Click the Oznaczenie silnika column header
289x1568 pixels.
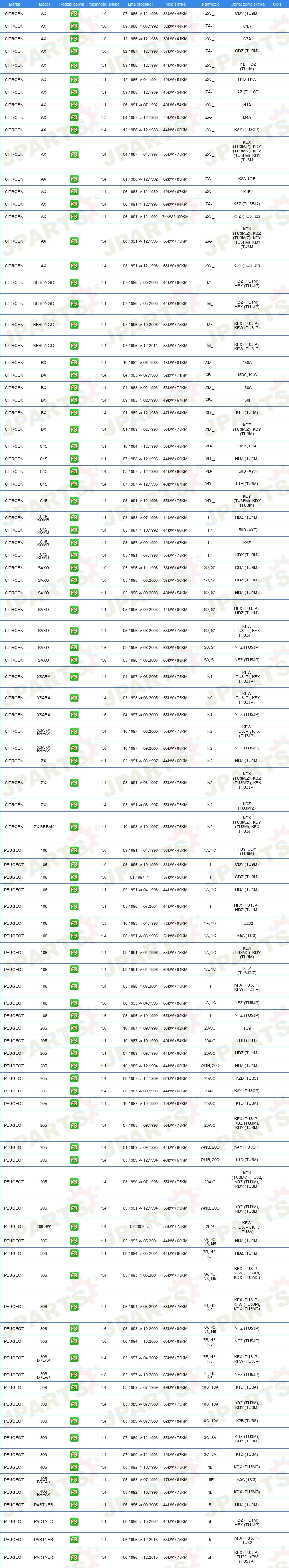248,4
